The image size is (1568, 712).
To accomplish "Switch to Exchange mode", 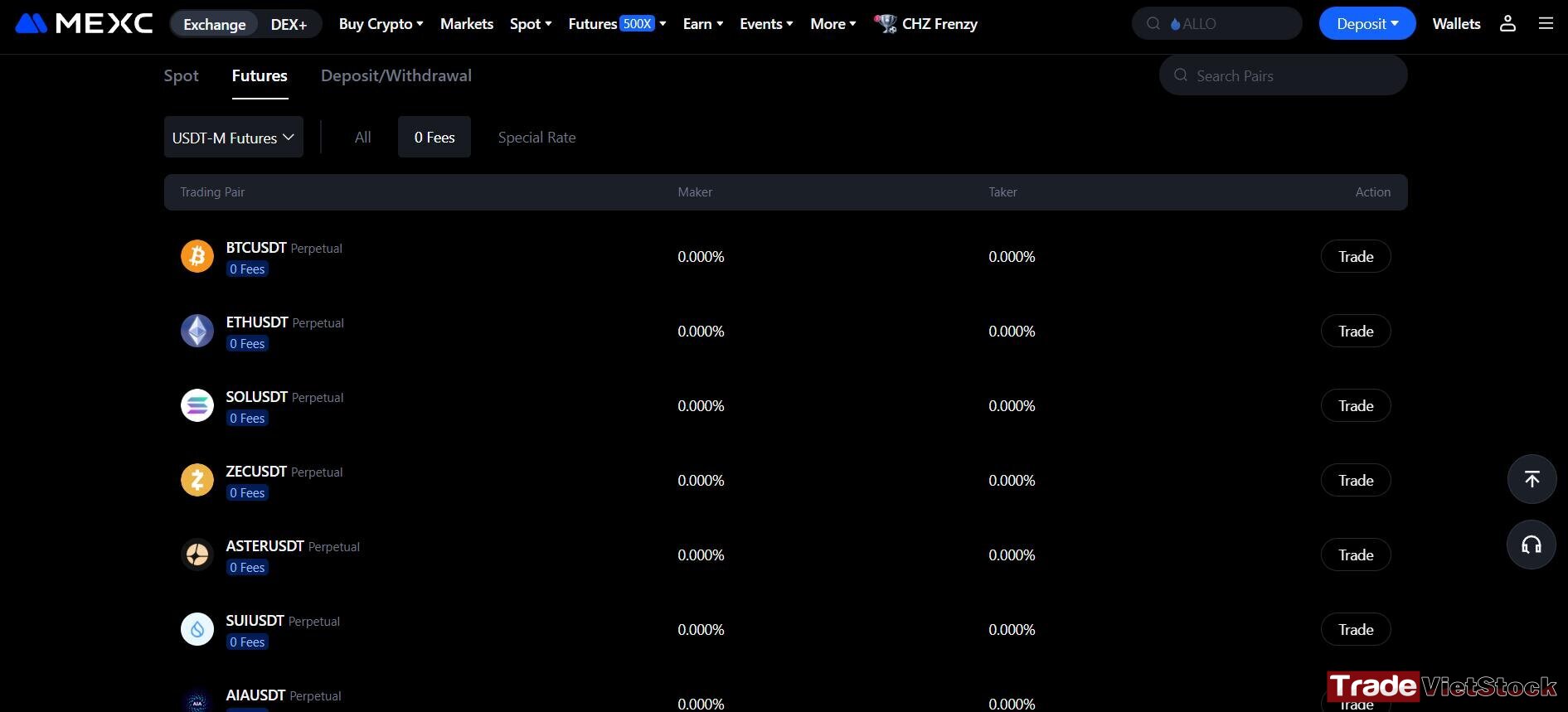I will coord(215,24).
